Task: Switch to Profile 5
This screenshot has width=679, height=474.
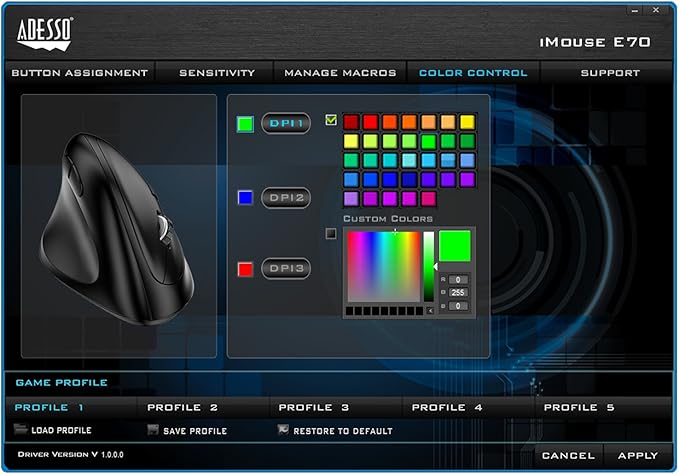Action: 579,408
